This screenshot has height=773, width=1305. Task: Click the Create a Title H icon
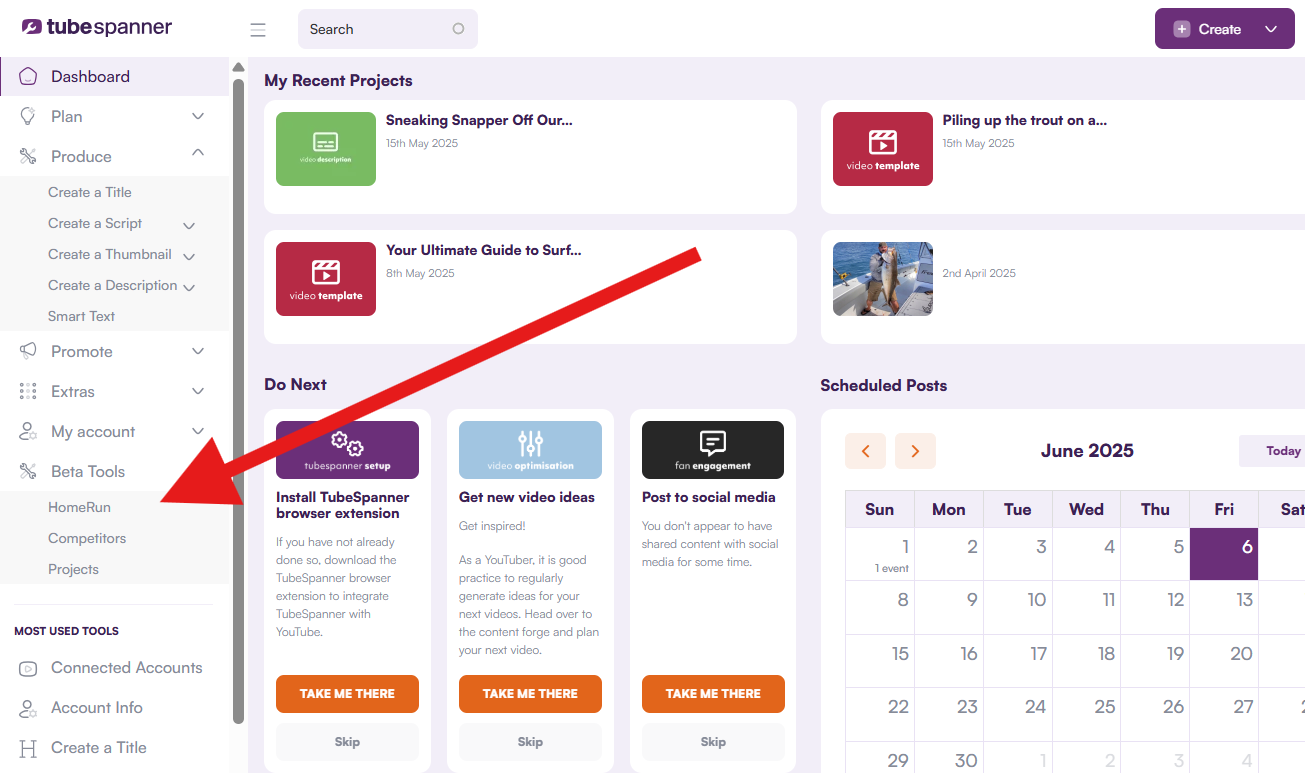tap(28, 748)
